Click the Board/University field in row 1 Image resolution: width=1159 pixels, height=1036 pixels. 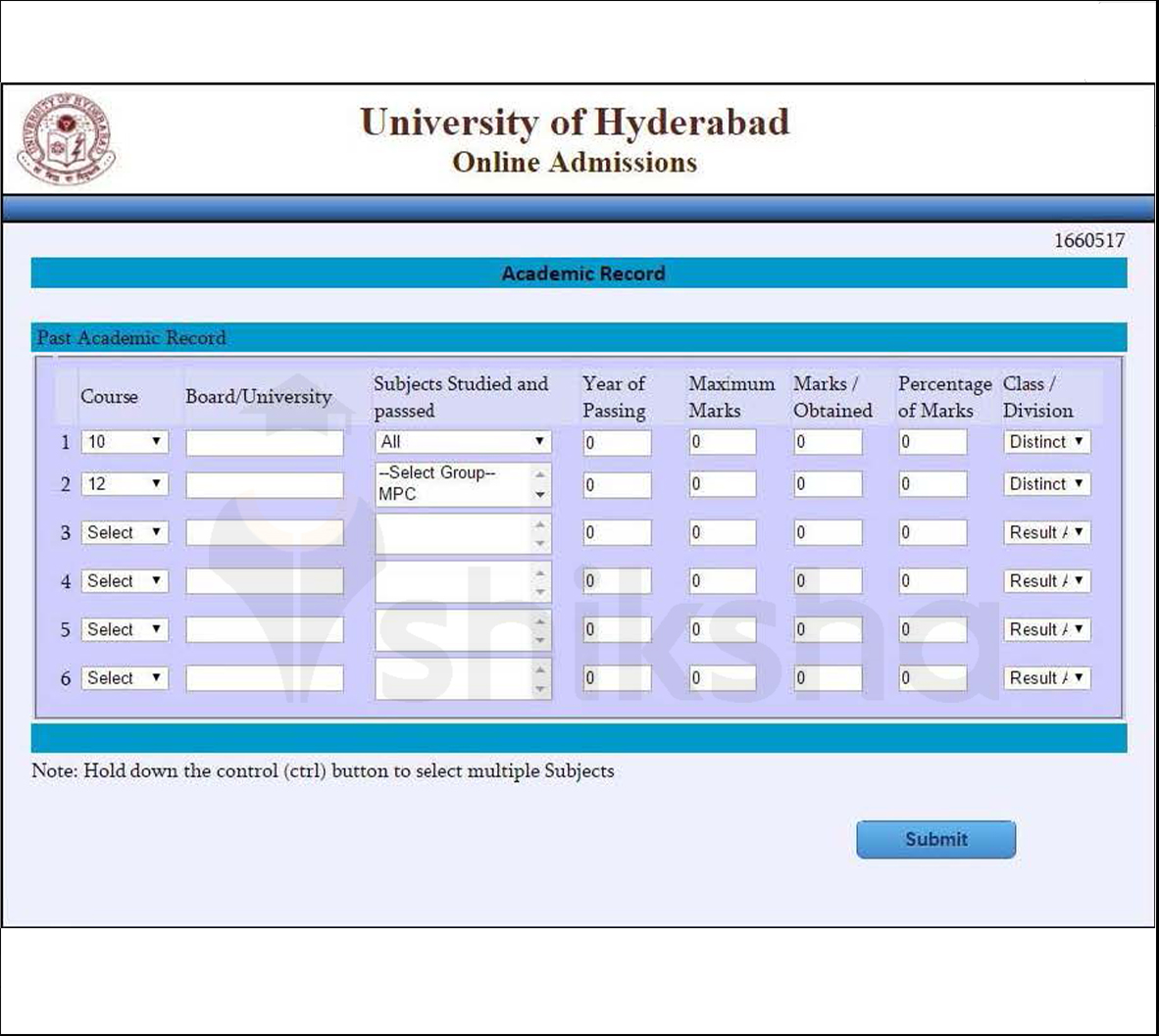(x=263, y=442)
